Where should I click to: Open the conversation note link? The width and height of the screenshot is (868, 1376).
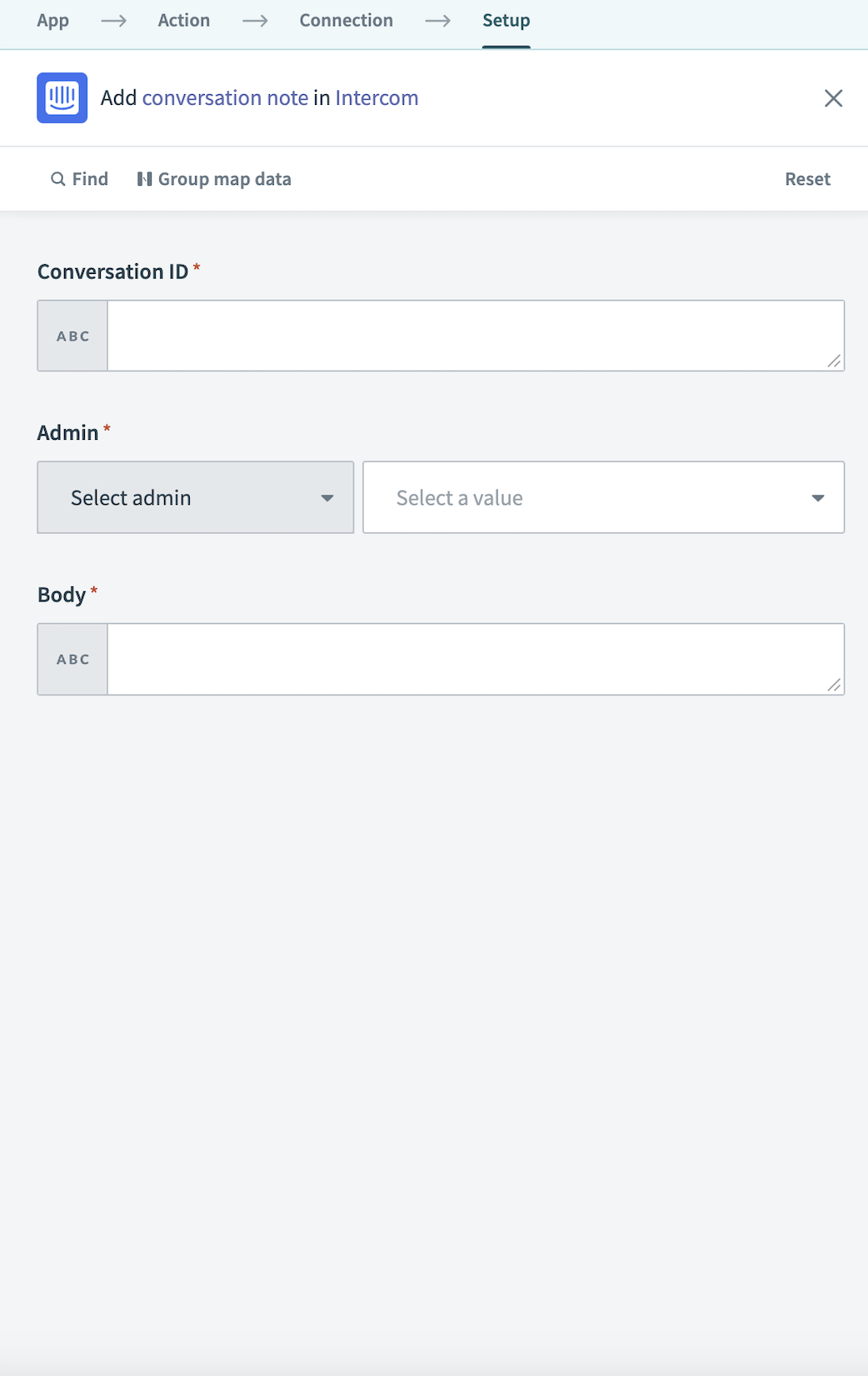(227, 97)
